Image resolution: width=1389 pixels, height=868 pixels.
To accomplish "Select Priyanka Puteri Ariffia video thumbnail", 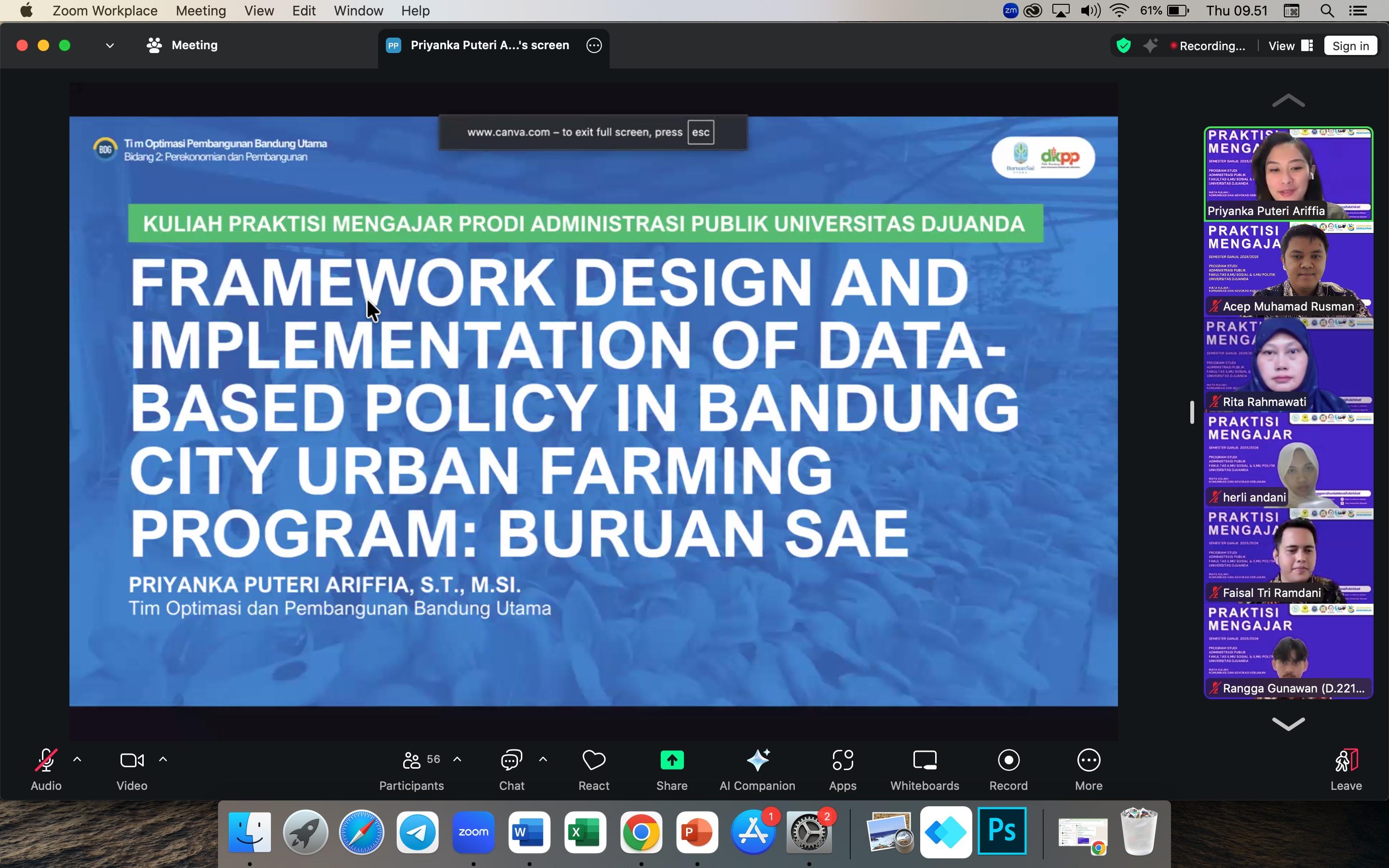I will pos(1288,174).
